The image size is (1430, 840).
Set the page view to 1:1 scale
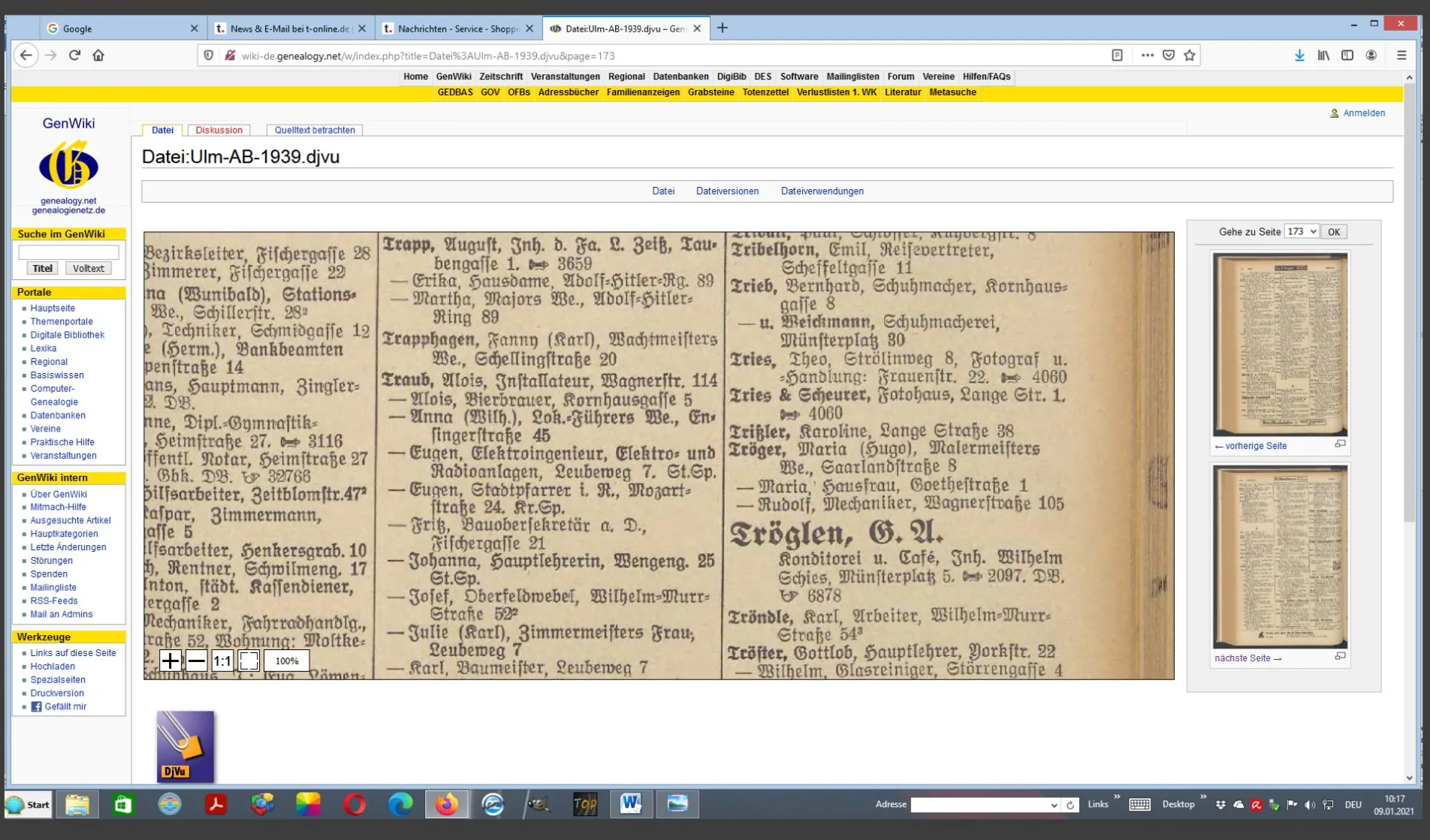pos(222,662)
